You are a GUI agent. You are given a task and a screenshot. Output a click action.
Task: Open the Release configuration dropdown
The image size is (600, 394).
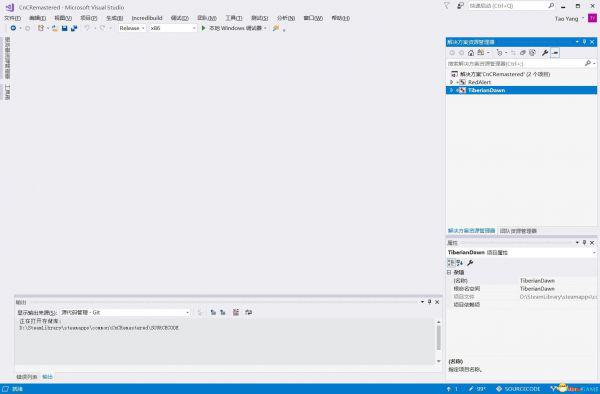click(132, 28)
